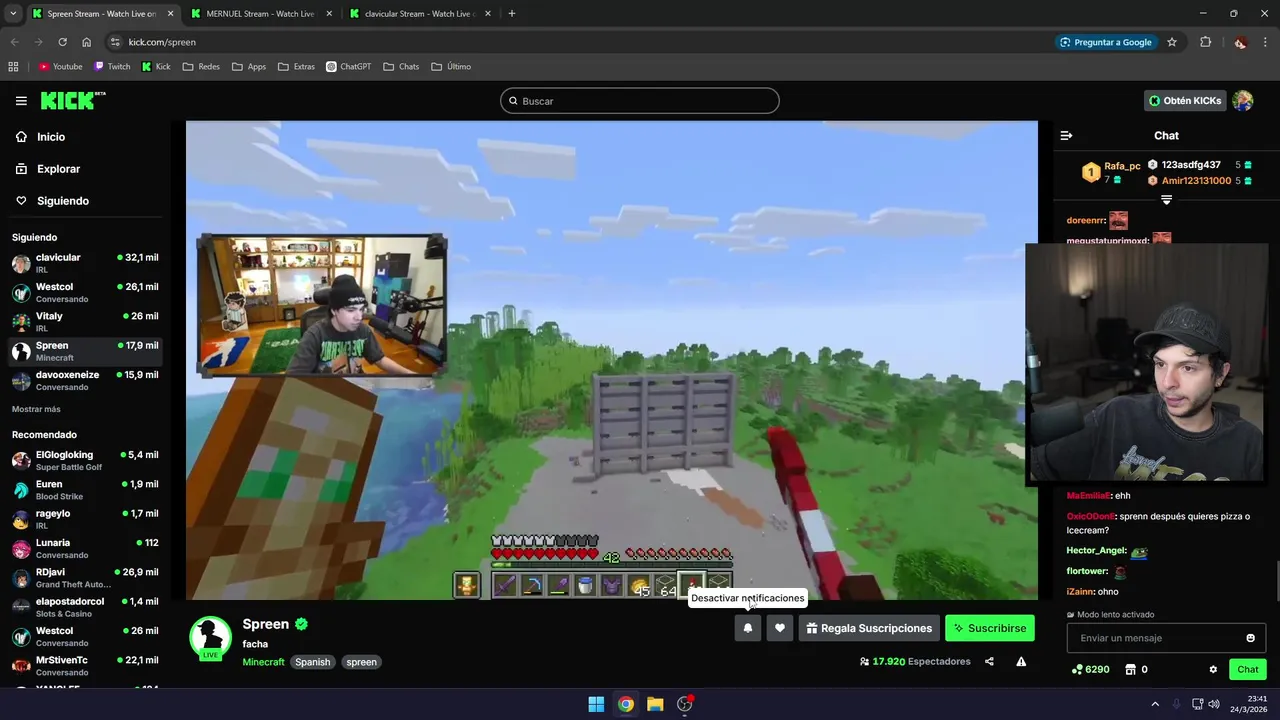
Task: Open Apps bookmarks folder
Action: 249,67
